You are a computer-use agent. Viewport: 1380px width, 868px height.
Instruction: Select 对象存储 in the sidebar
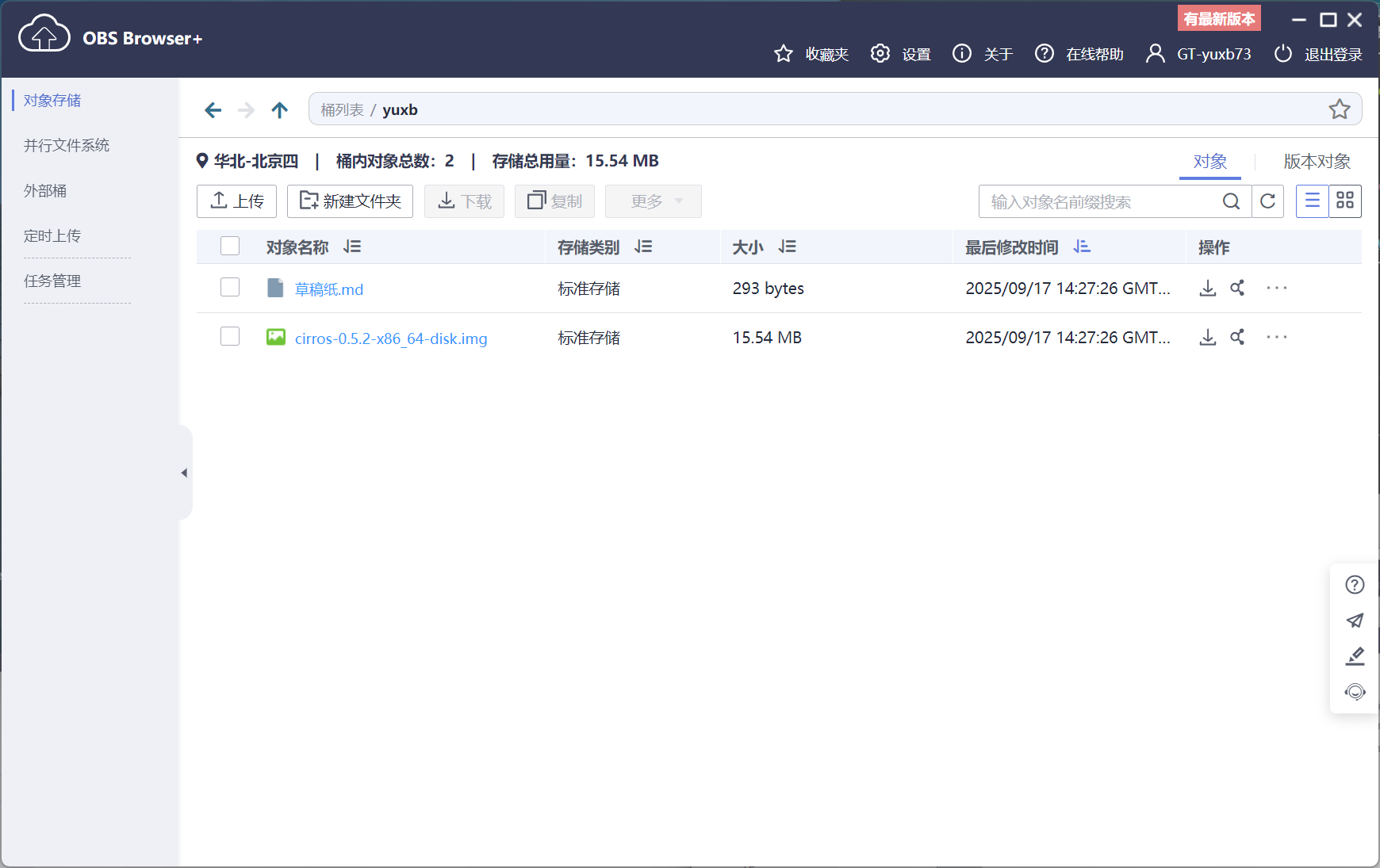pos(52,101)
